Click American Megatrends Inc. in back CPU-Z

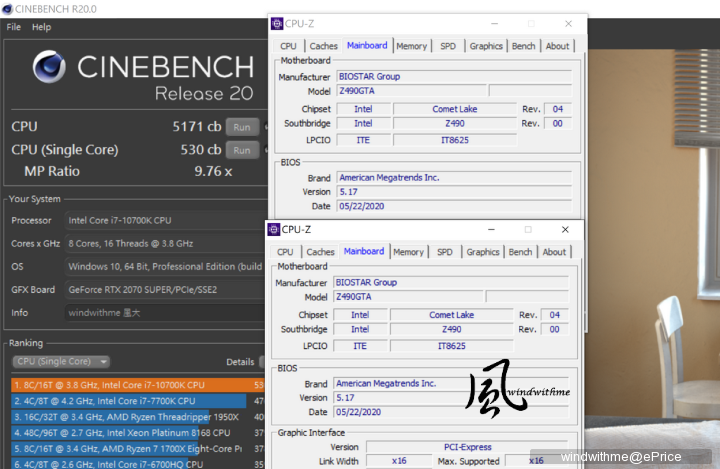(454, 177)
